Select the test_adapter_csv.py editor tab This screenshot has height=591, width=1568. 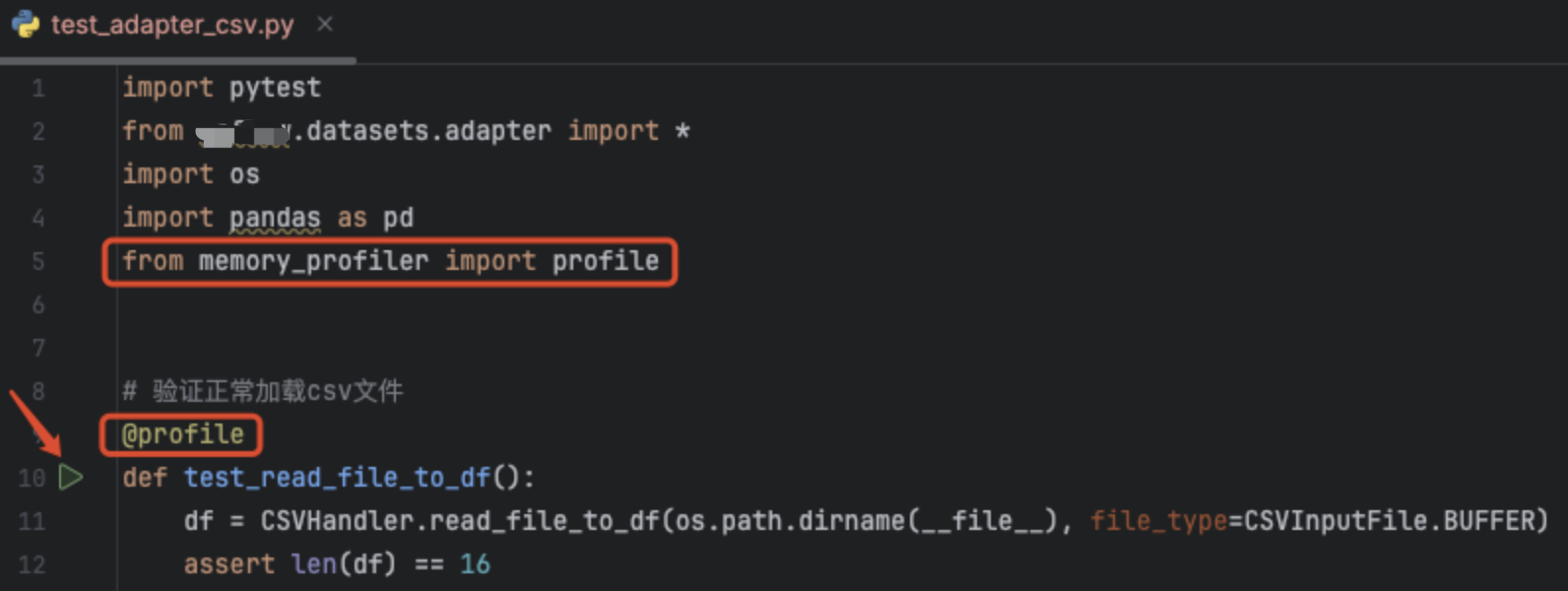[171, 25]
